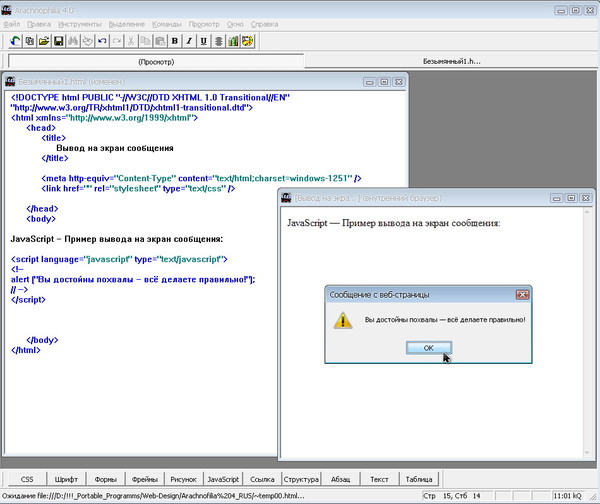This screenshot has width=600, height=504.
Task: Confirm the alert with OK button
Action: click(429, 348)
